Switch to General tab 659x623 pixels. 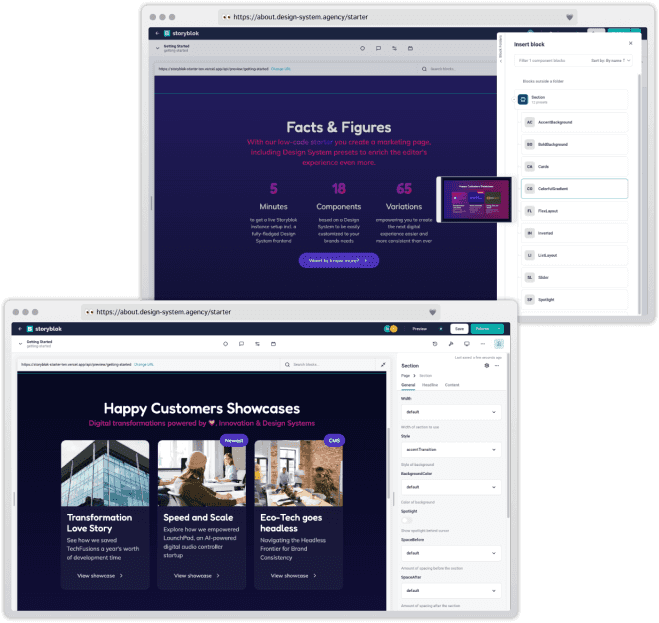click(408, 385)
